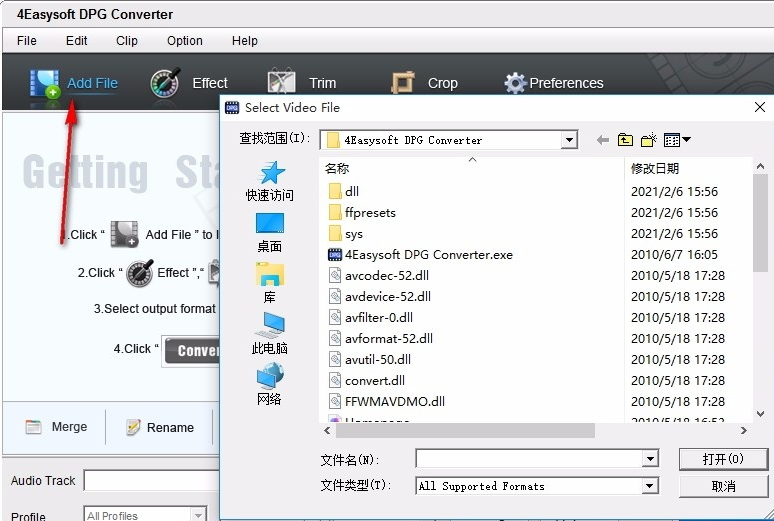This screenshot has width=774, height=521.
Task: Open the Edit menu
Action: point(77,40)
